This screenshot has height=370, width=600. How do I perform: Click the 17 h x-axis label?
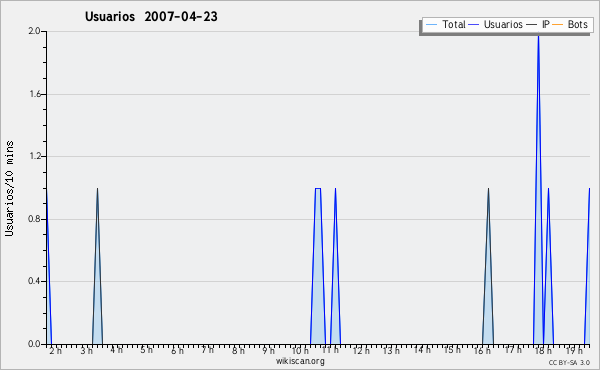[513, 350]
